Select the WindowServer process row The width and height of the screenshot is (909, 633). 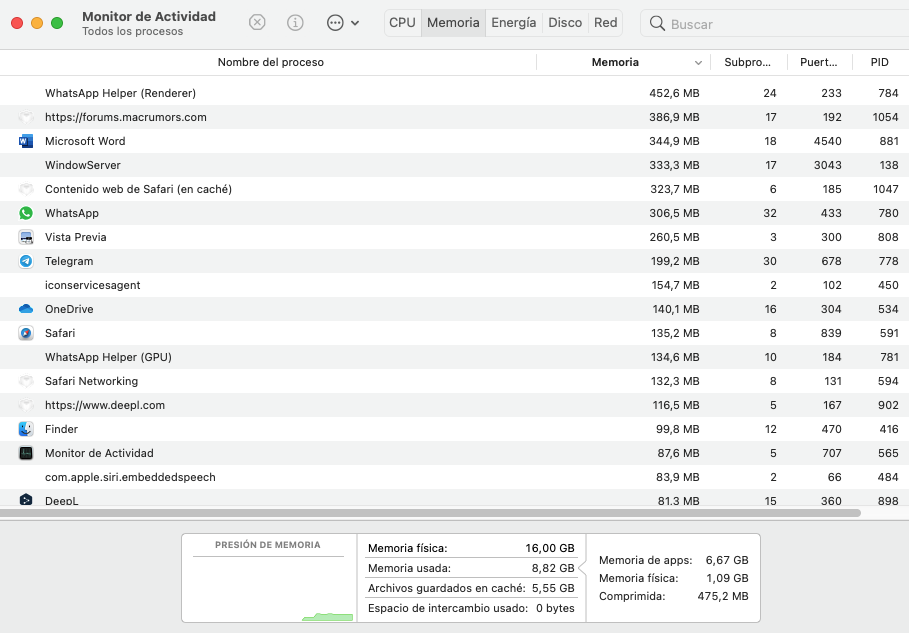click(x=454, y=165)
